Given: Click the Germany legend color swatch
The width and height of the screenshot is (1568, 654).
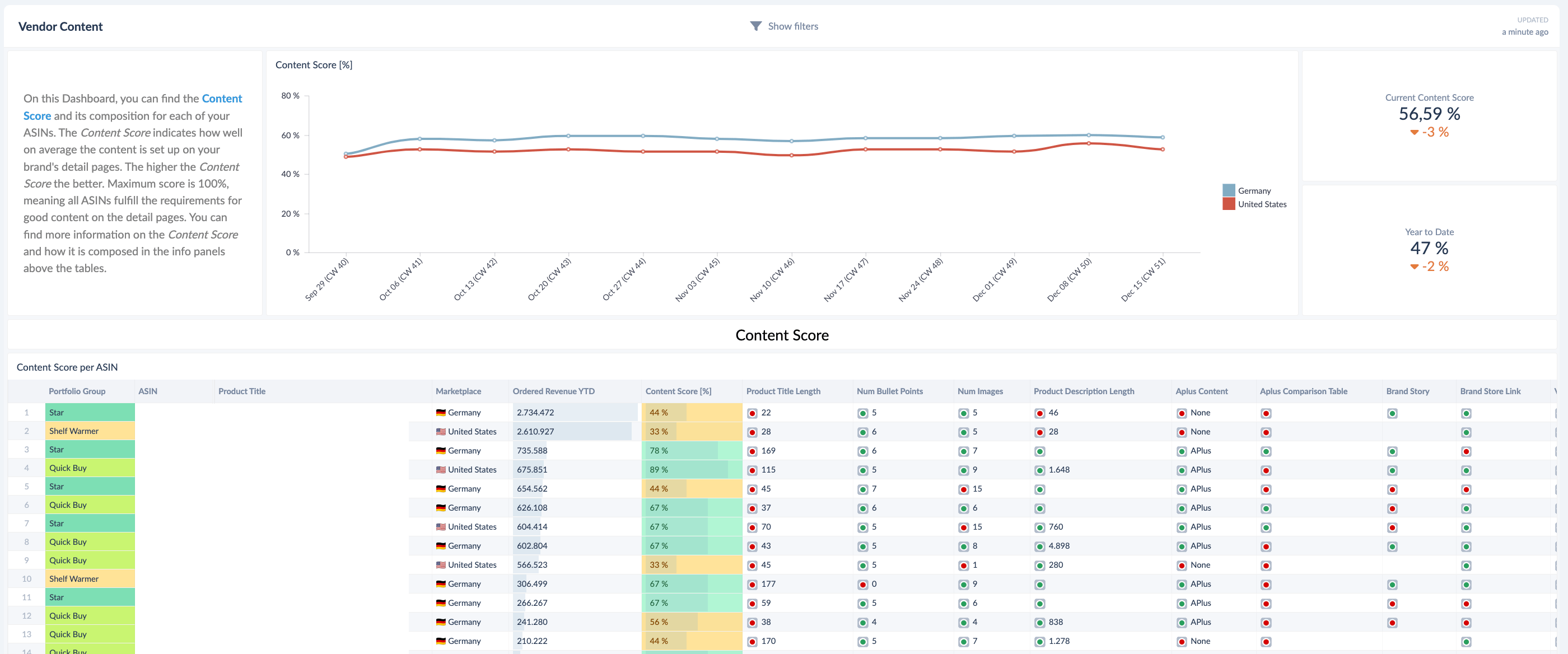Looking at the screenshot, I should click(x=1228, y=190).
